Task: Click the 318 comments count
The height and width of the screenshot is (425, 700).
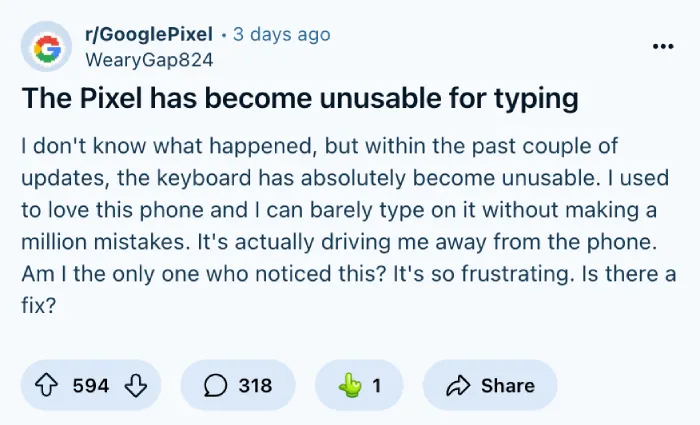Action: click(255, 385)
